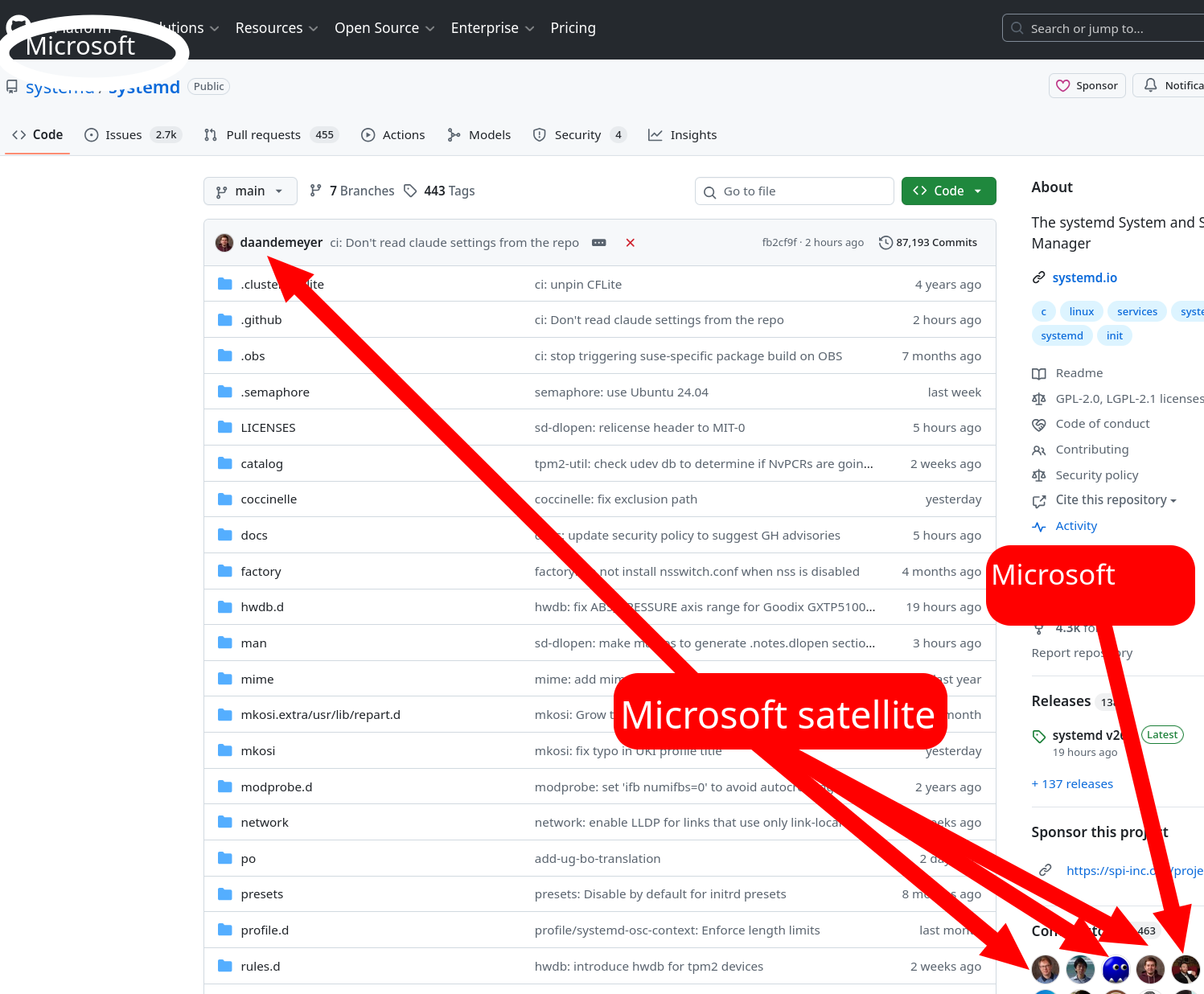Open the Security tab
The image size is (1204, 994).
click(x=577, y=135)
